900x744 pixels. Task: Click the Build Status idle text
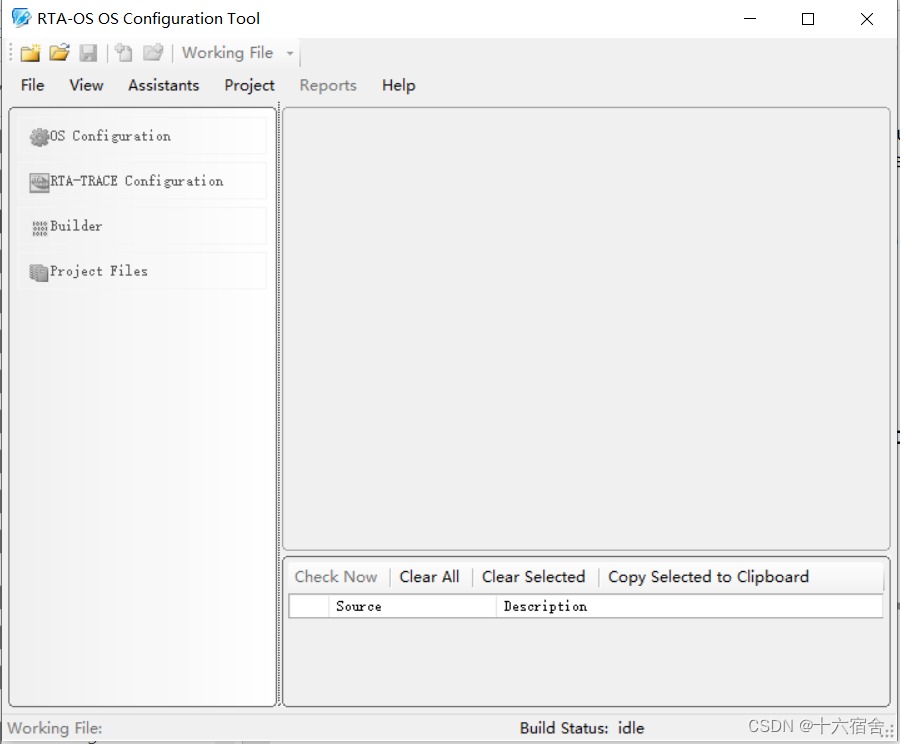[x=582, y=728]
